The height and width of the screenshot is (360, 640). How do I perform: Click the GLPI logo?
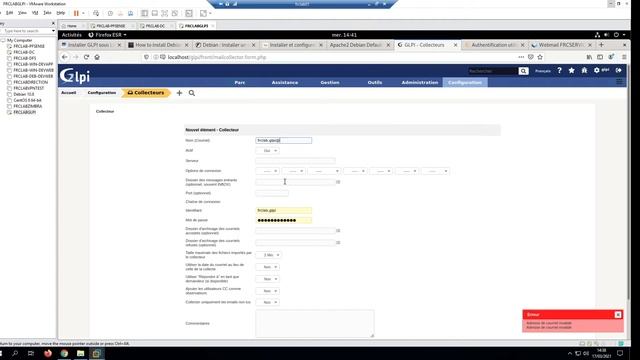point(75,76)
